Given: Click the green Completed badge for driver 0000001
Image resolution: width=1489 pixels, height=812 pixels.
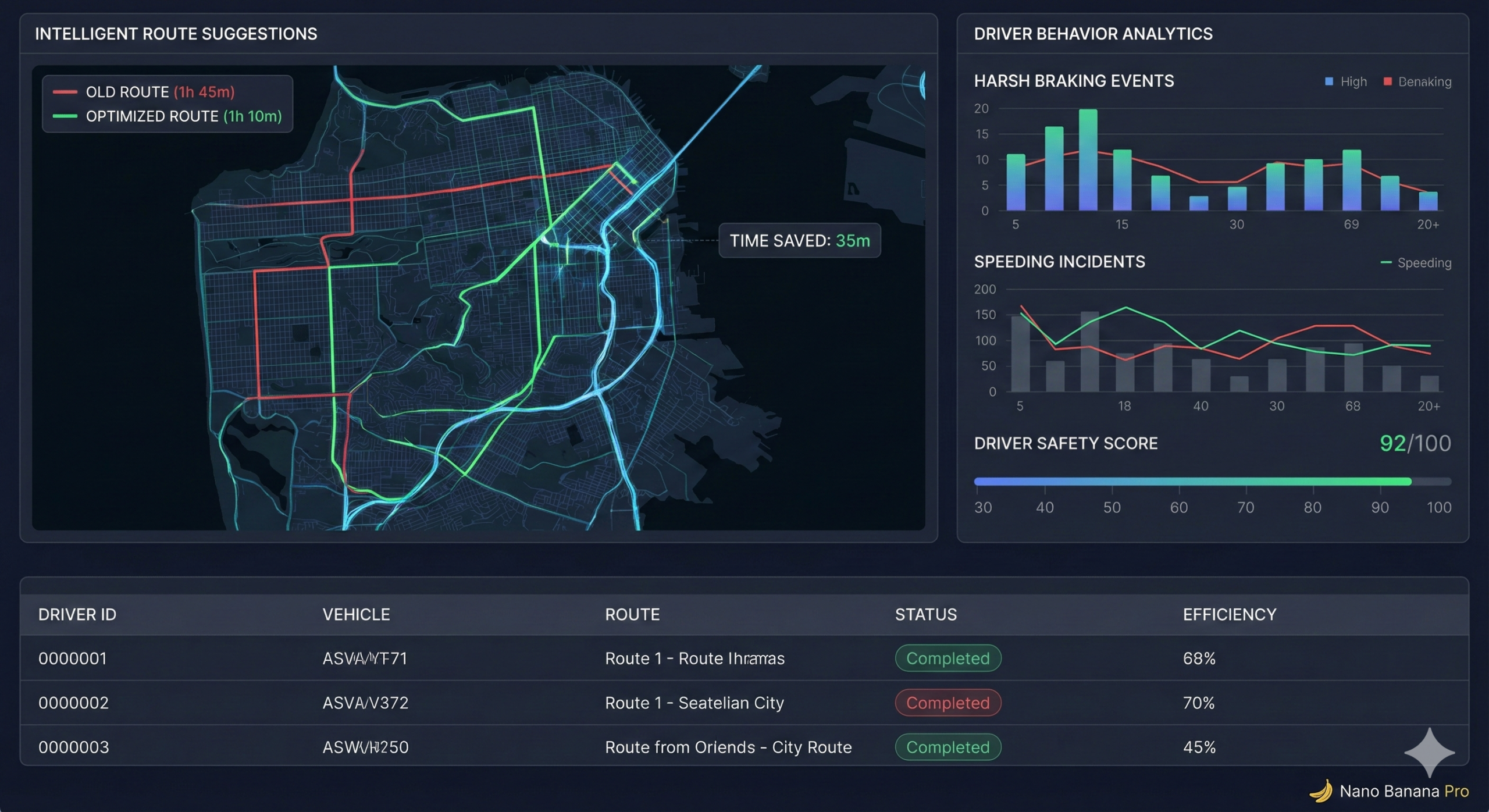Looking at the screenshot, I should pos(948,658).
